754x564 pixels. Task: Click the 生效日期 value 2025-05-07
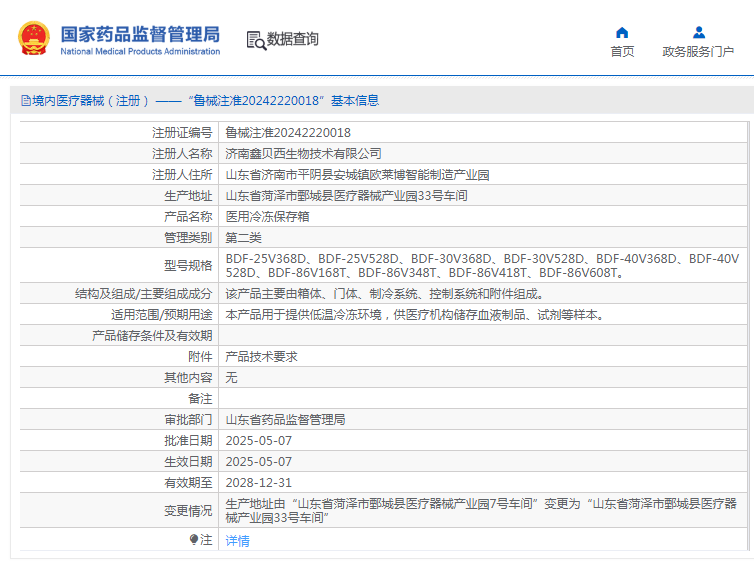click(x=259, y=462)
